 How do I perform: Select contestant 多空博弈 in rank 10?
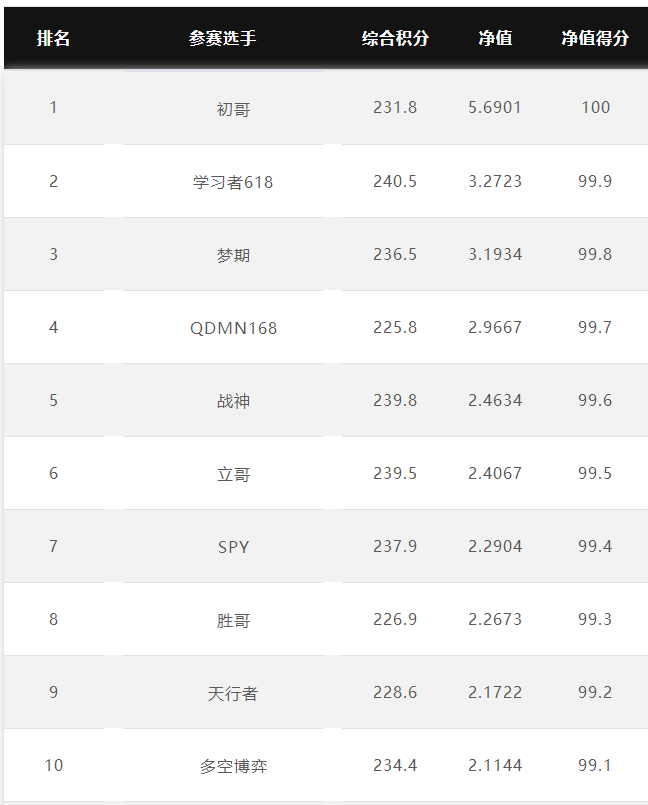(x=233, y=766)
